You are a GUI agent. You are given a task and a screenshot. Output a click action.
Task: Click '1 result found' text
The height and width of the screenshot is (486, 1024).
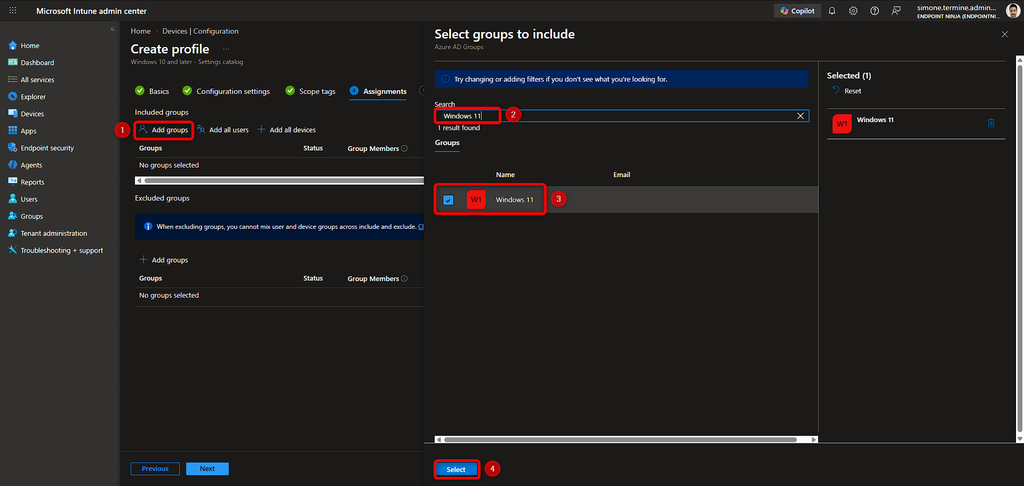458,128
